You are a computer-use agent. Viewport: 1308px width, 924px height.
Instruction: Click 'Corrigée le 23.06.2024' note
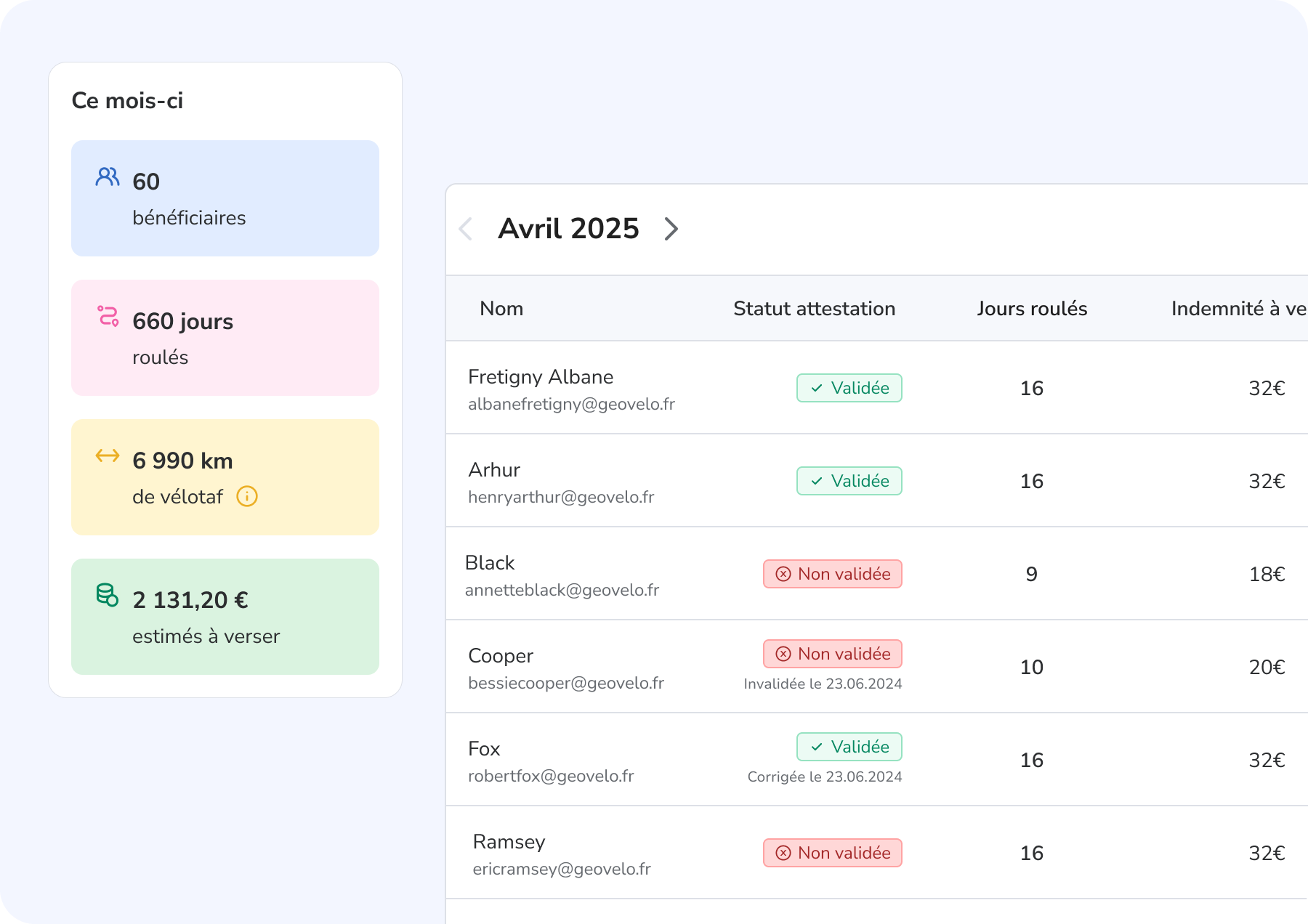point(825,777)
